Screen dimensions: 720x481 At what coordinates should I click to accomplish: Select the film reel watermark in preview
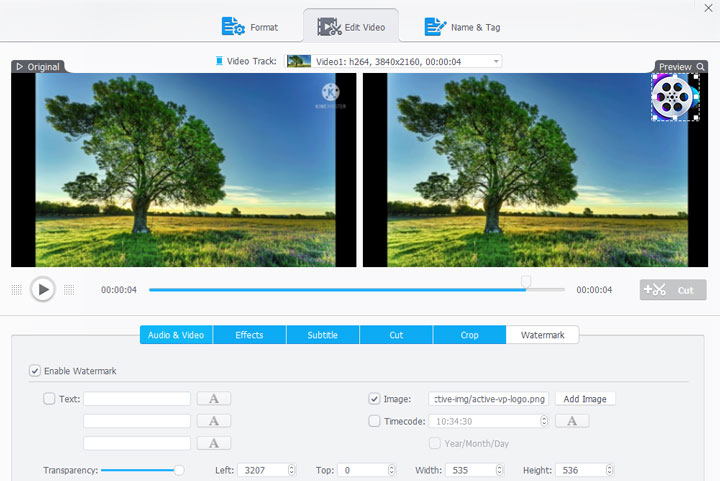click(674, 97)
